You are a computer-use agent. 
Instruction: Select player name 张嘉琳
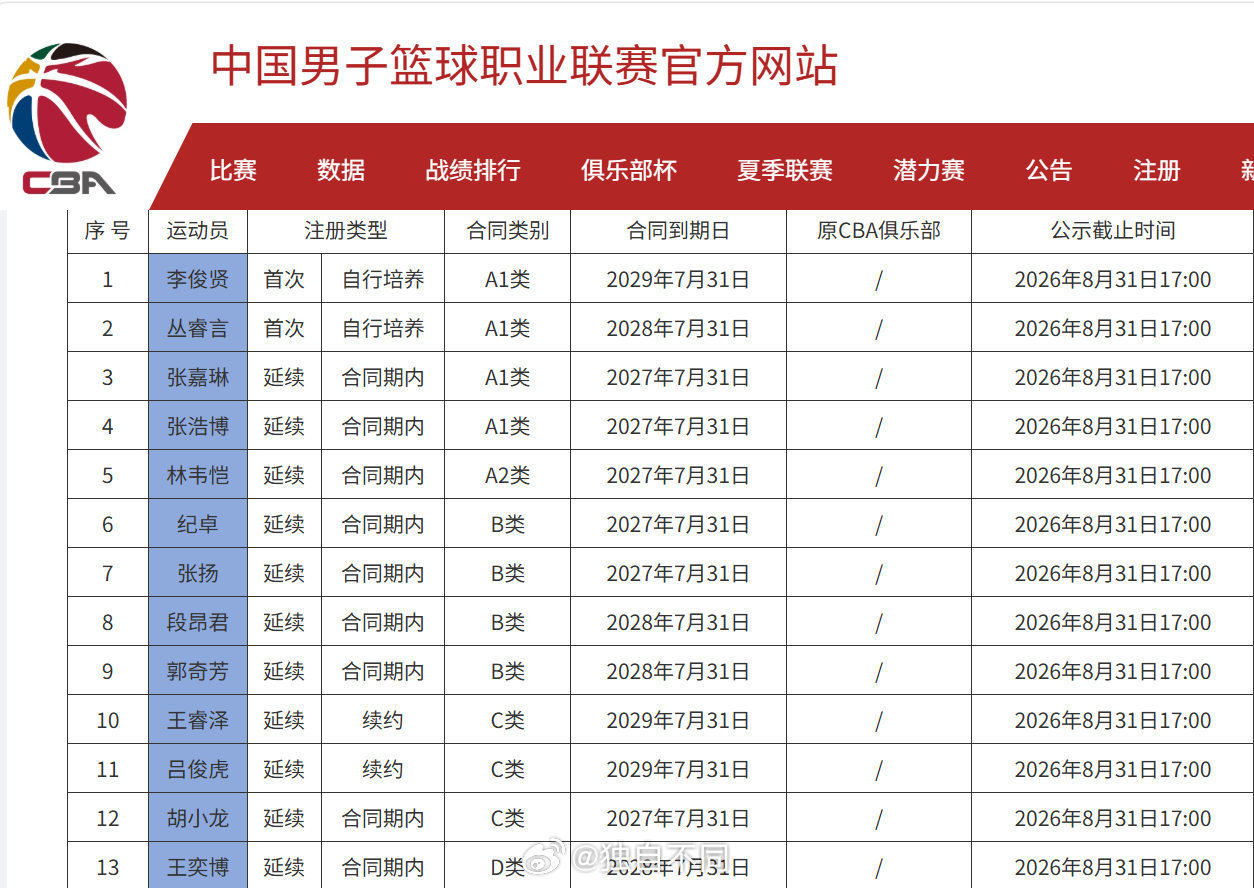pos(198,377)
